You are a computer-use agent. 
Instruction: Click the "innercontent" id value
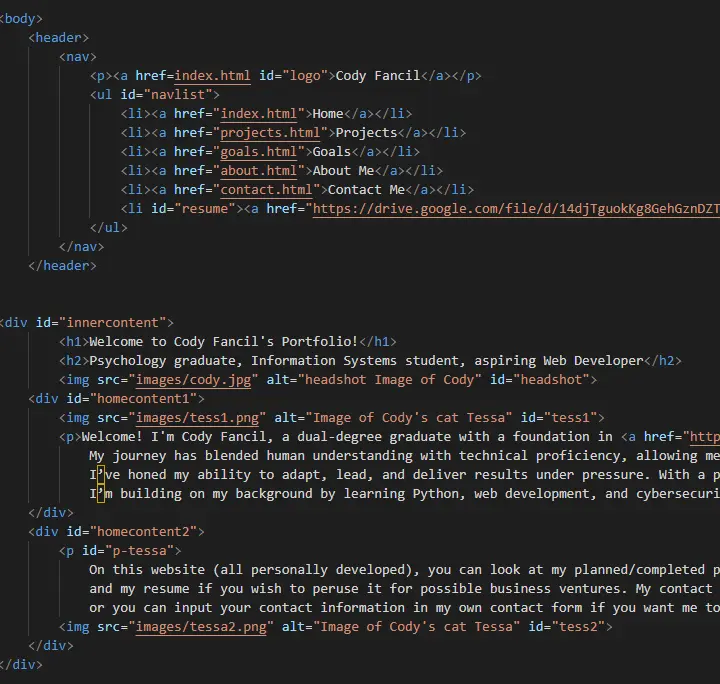click(x=113, y=323)
